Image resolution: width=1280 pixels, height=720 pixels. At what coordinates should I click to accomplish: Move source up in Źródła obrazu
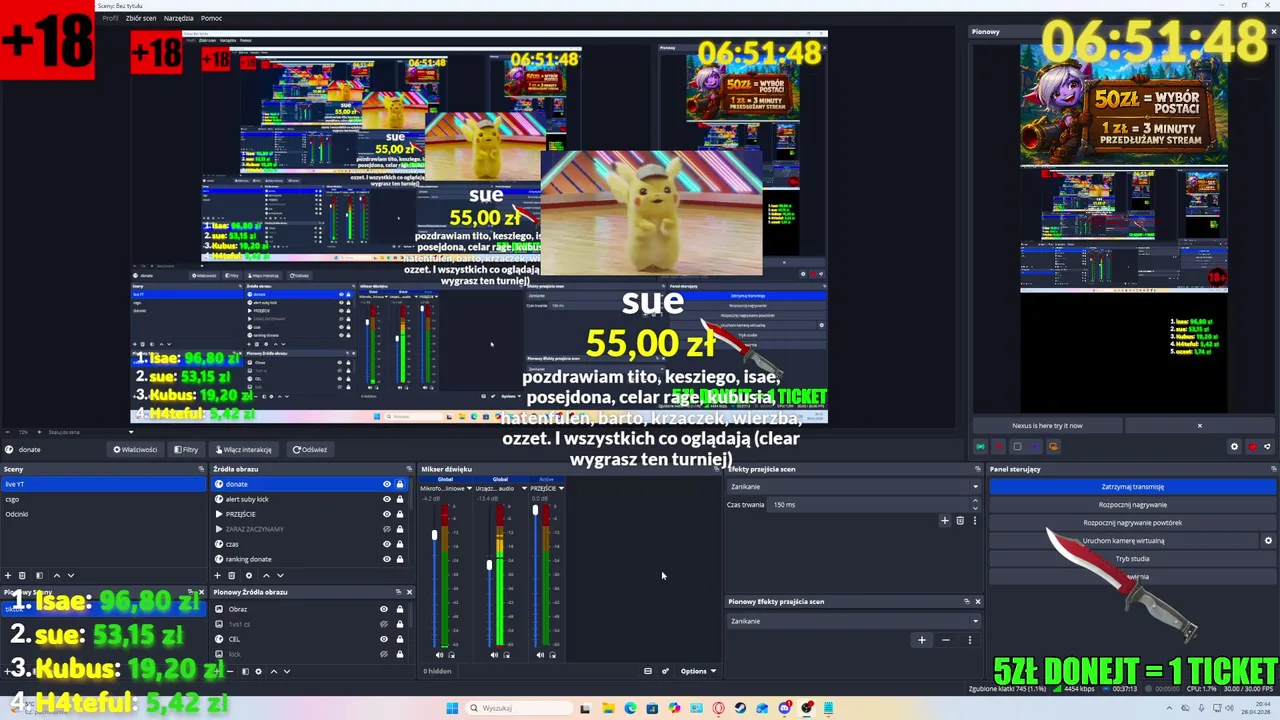click(266, 575)
